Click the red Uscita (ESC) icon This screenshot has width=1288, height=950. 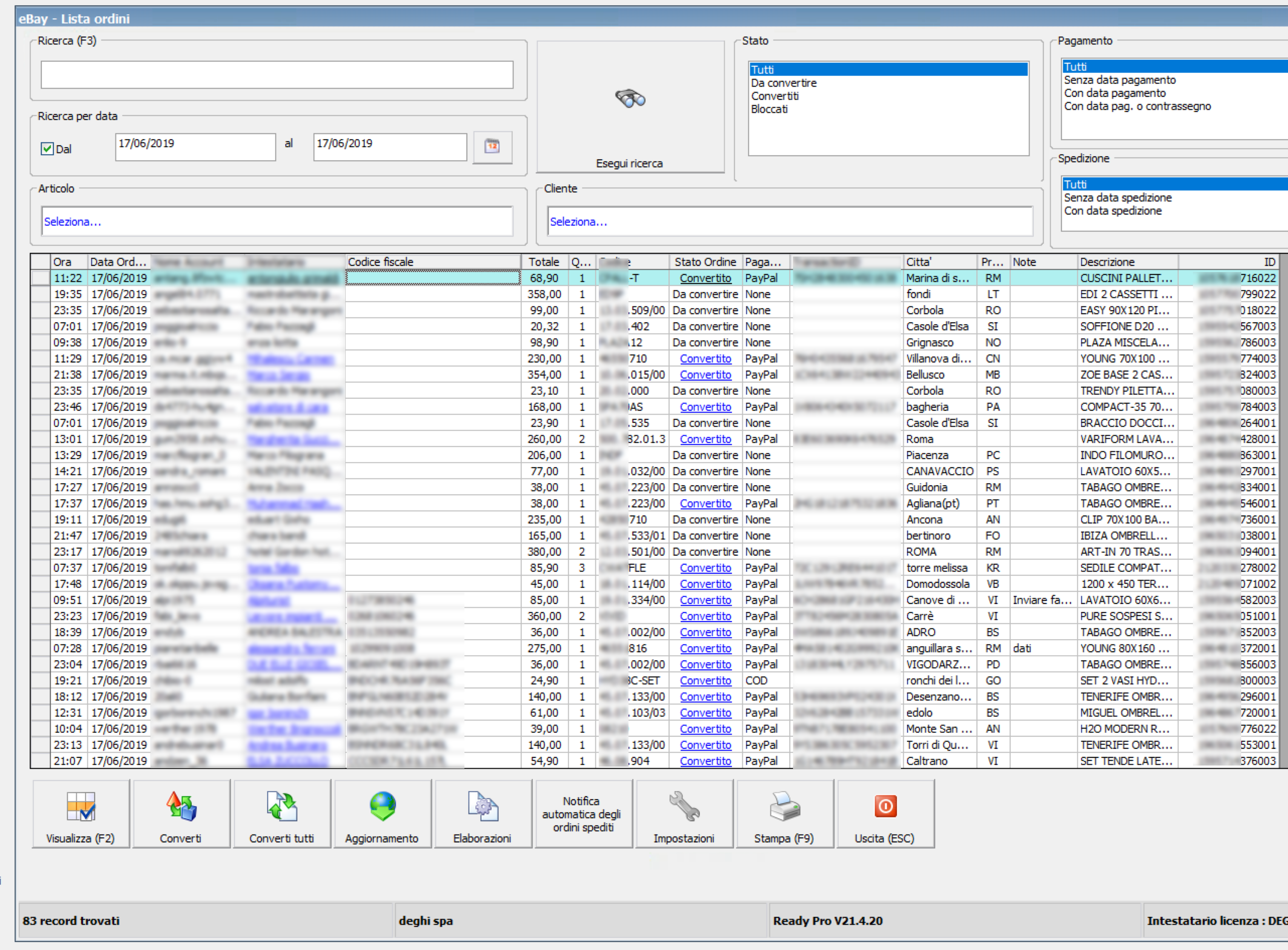point(885,806)
